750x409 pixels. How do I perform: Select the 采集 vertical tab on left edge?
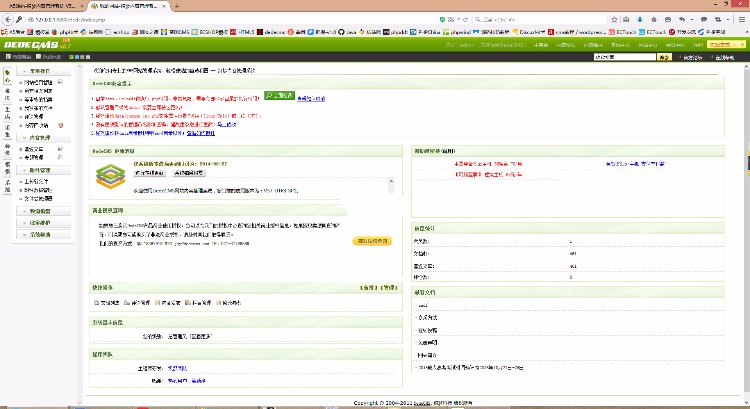click(7, 131)
